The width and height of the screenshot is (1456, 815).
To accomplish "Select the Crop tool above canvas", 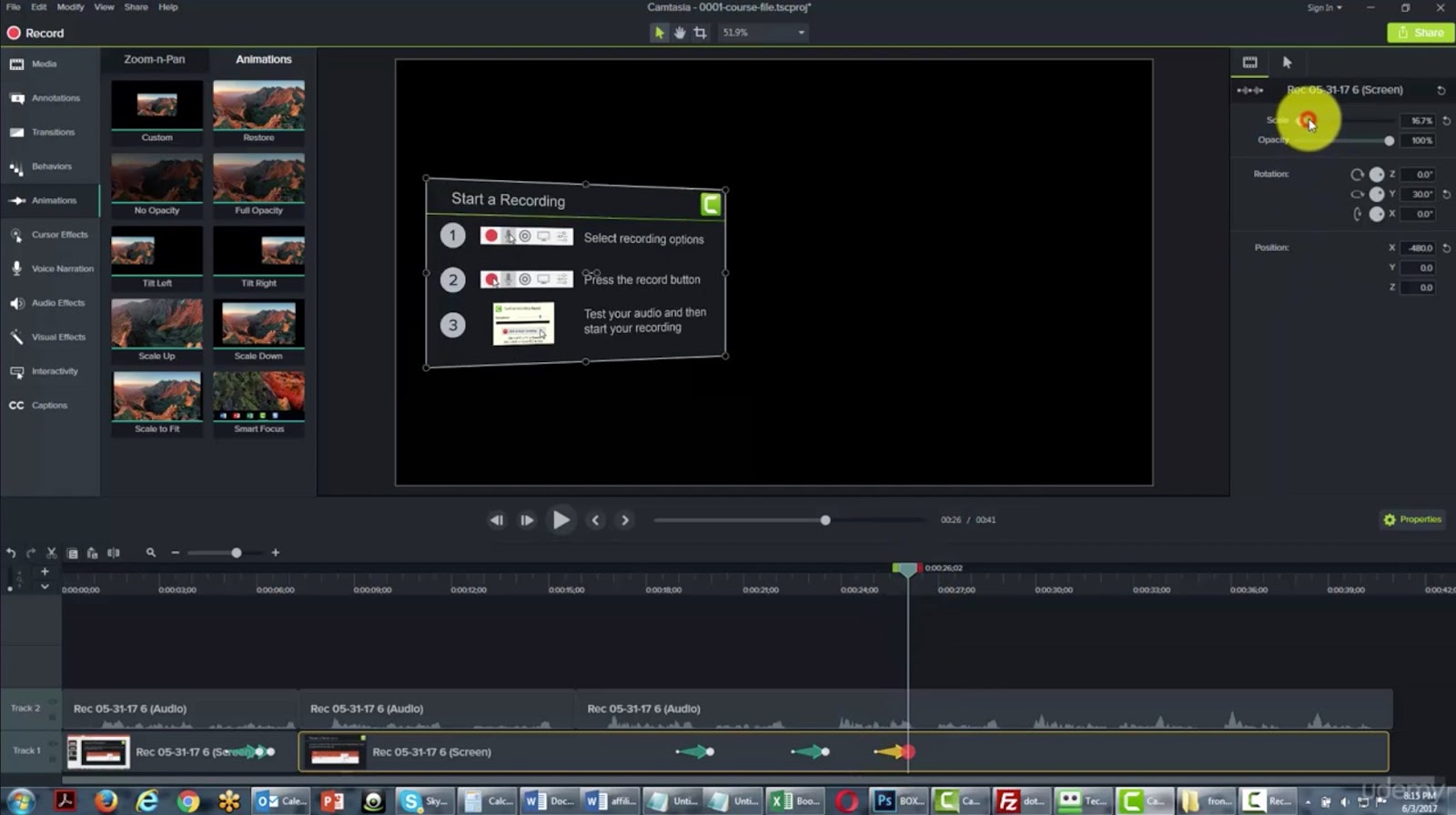I will tap(700, 33).
